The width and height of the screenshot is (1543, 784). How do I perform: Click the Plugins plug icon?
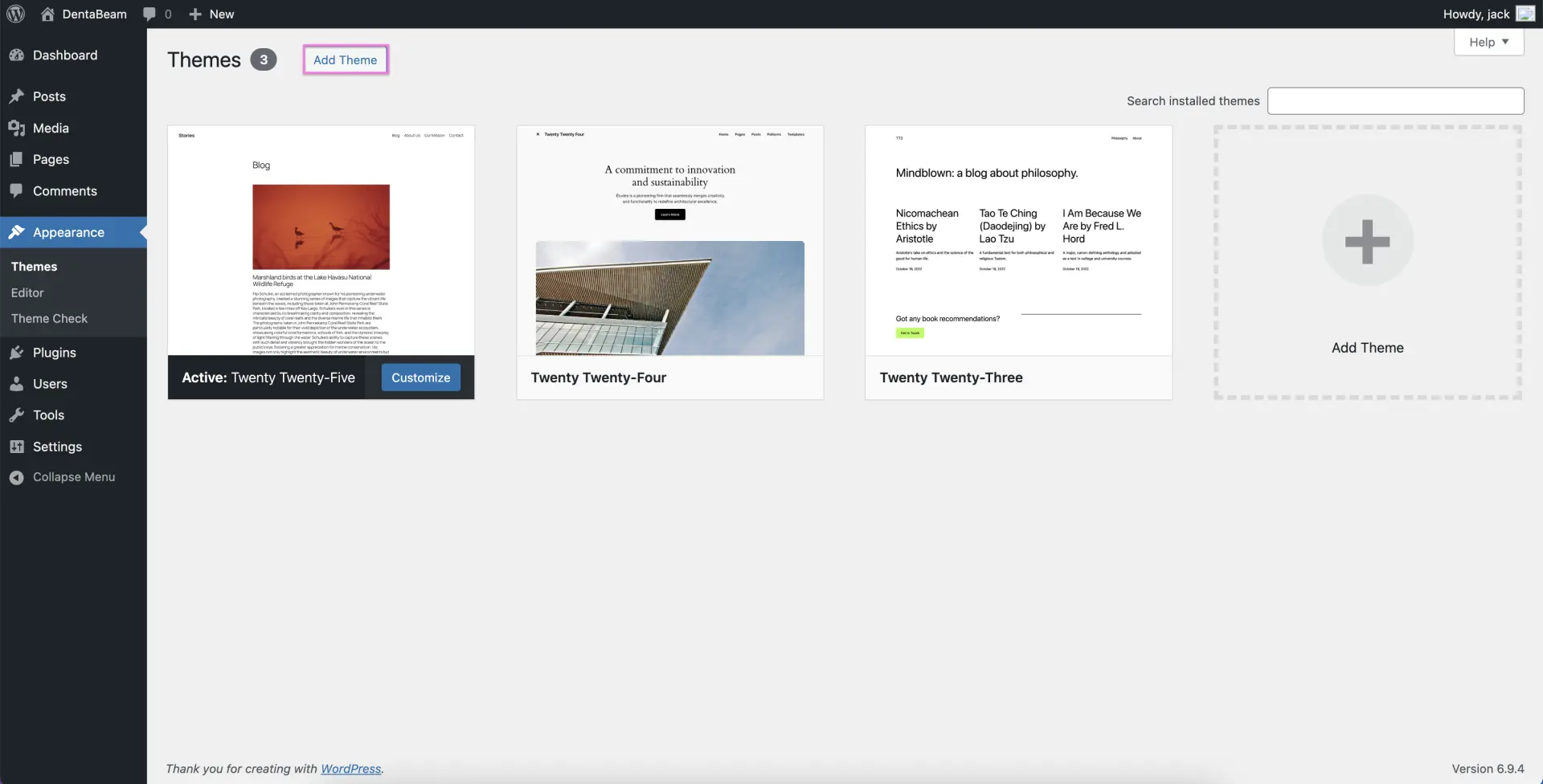pyautogui.click(x=17, y=353)
